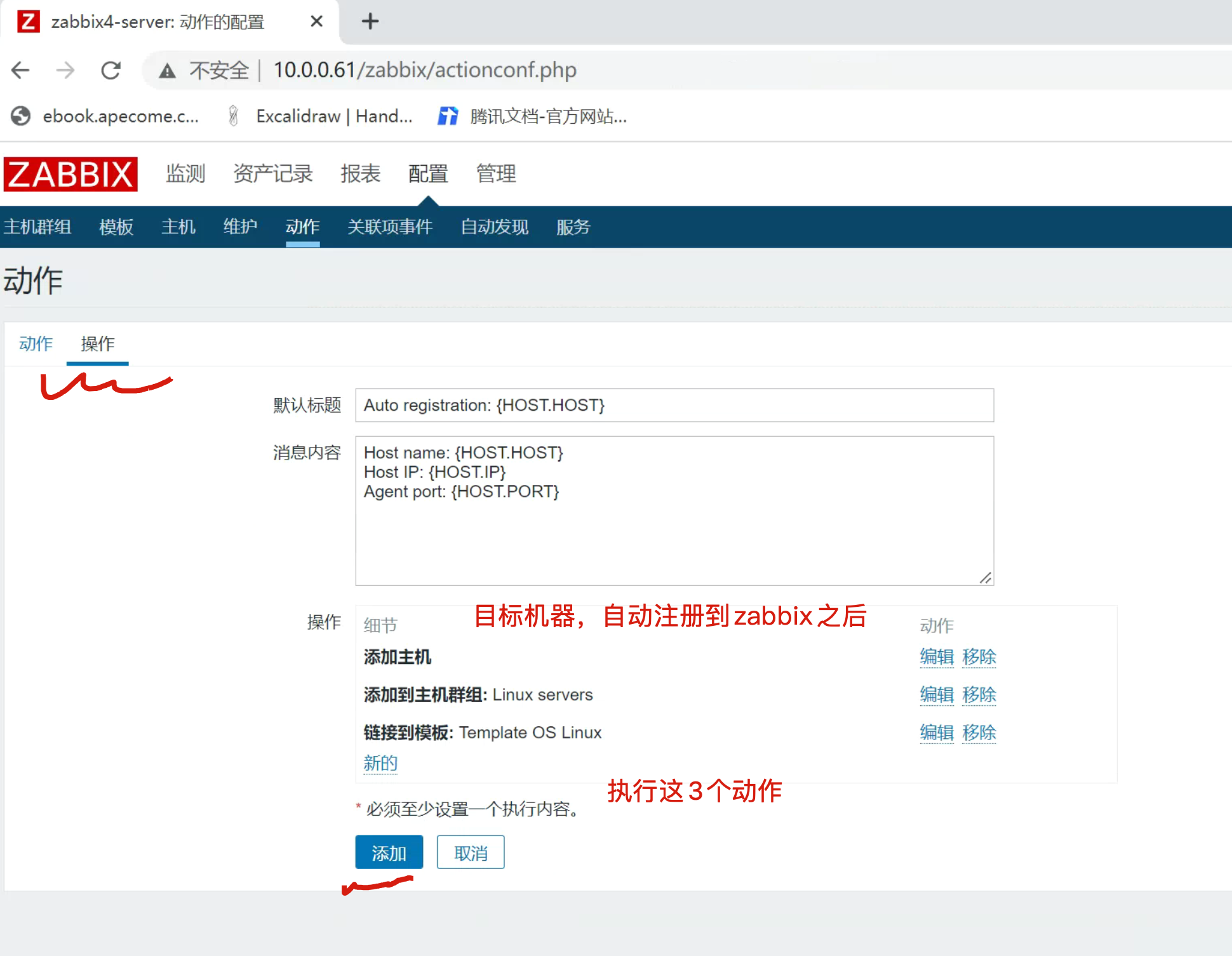
Task: Switch to the 动作 form tab
Action: tap(36, 343)
